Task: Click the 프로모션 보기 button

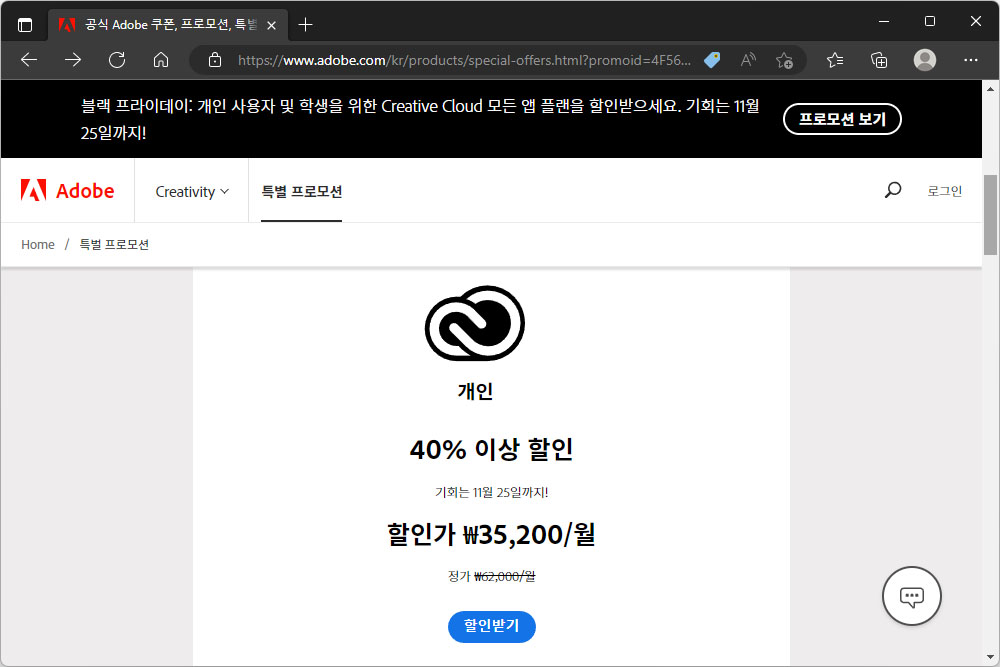Action: pyautogui.click(x=842, y=119)
